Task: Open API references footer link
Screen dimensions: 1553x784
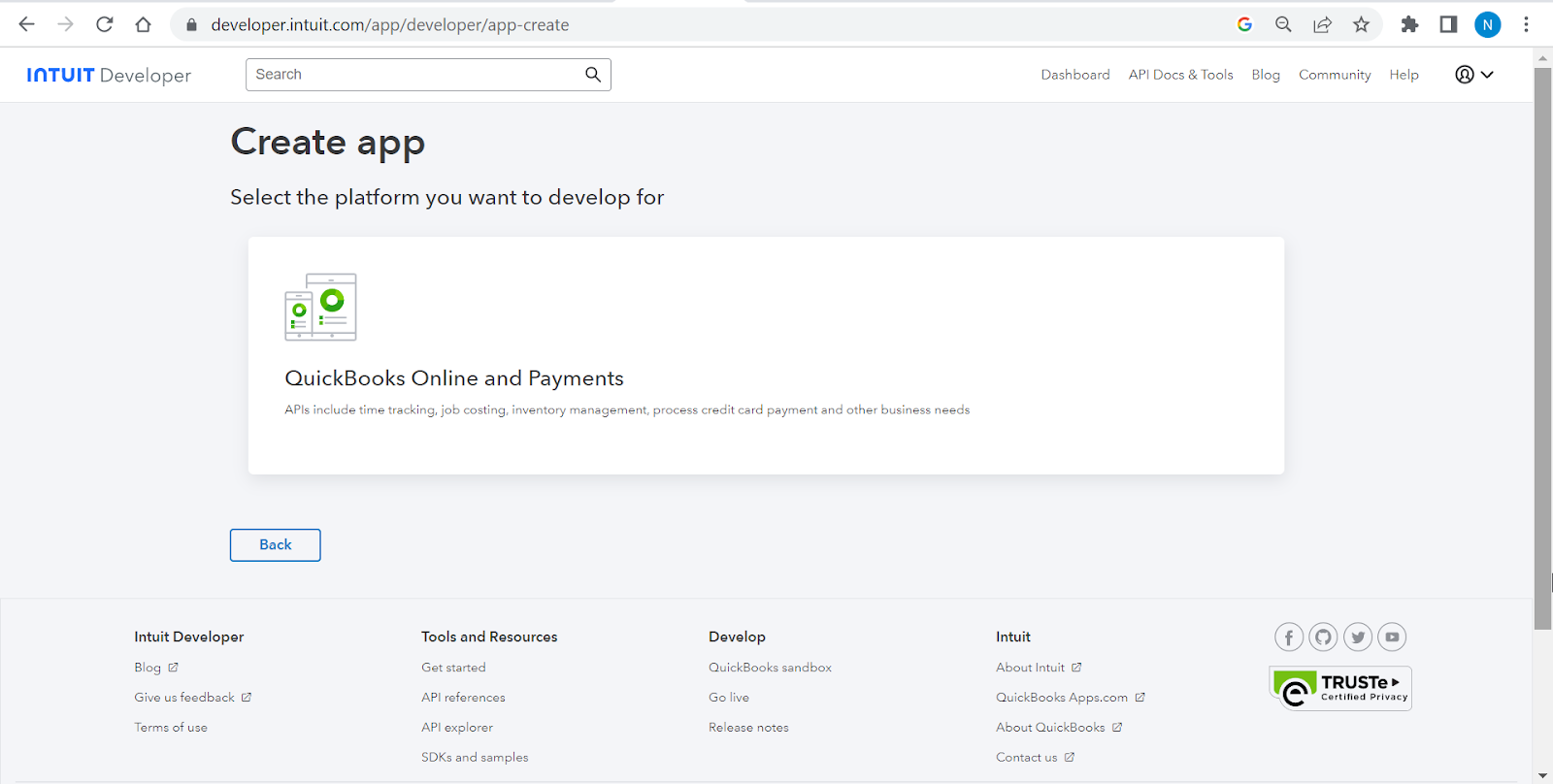Action: click(463, 698)
